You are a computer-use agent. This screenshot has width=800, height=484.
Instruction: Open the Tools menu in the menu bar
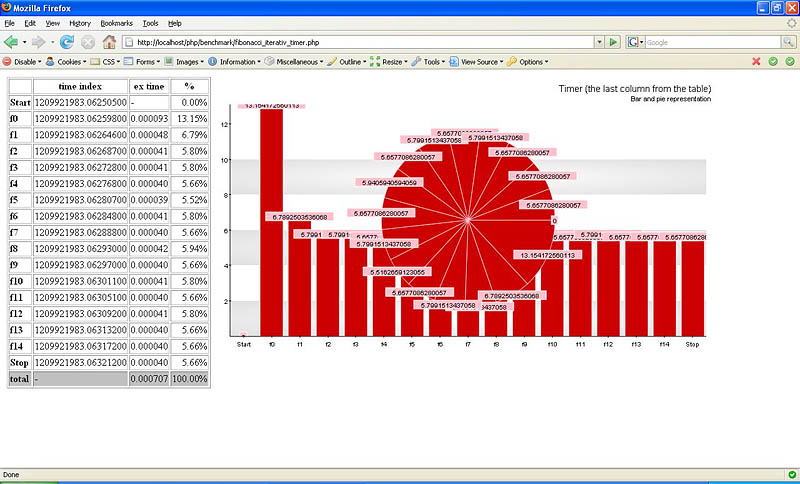click(x=150, y=23)
